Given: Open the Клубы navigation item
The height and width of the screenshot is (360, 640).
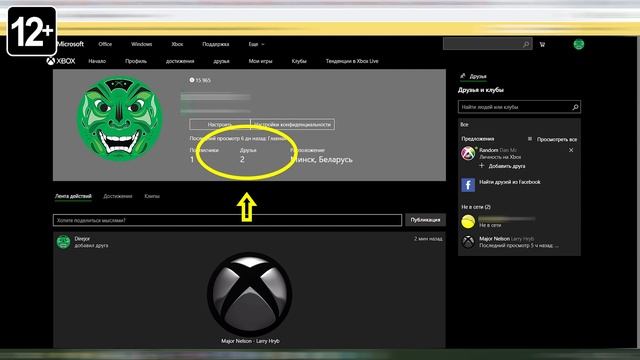Looking at the screenshot, I should click(x=299, y=61).
